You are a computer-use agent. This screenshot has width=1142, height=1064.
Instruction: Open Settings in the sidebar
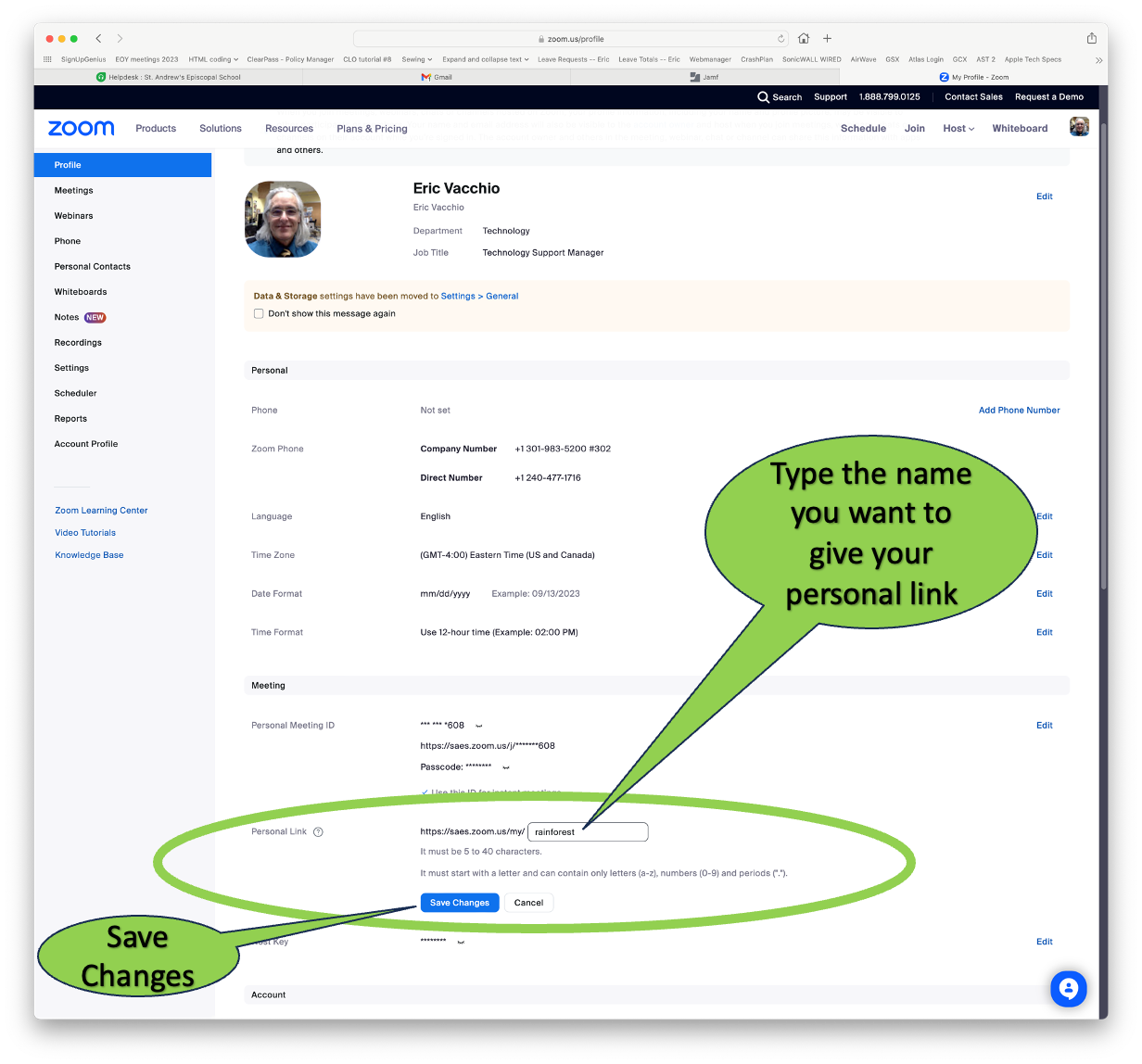[71, 368]
